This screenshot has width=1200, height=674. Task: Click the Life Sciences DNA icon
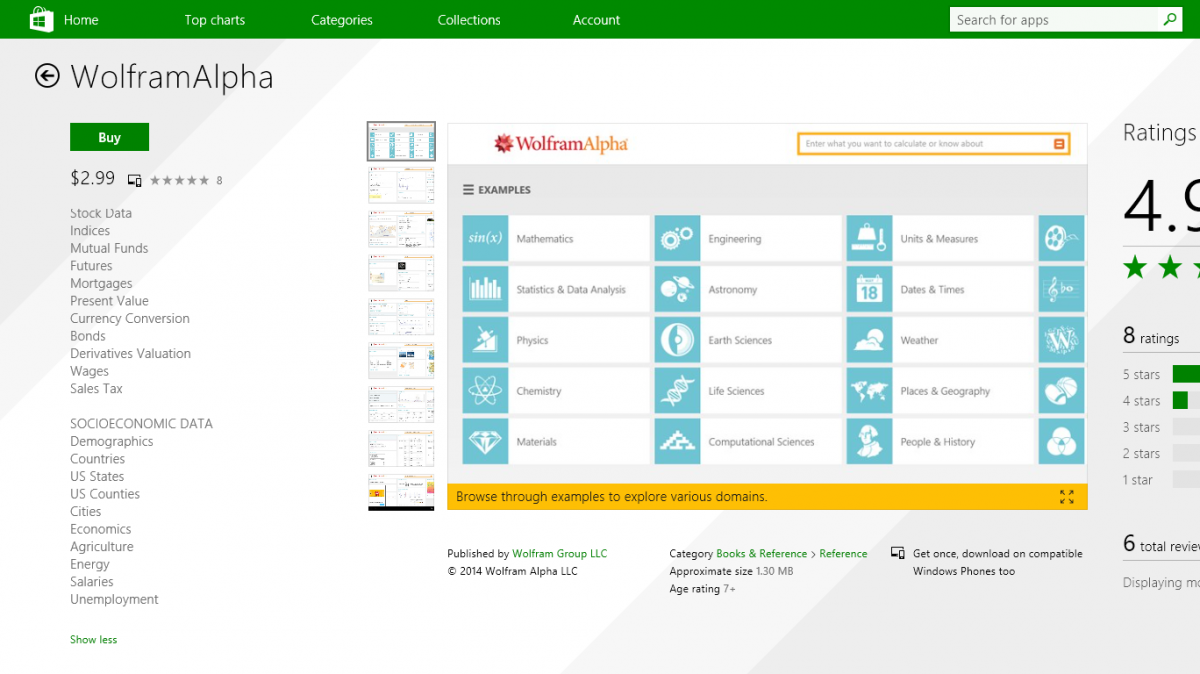[677, 391]
